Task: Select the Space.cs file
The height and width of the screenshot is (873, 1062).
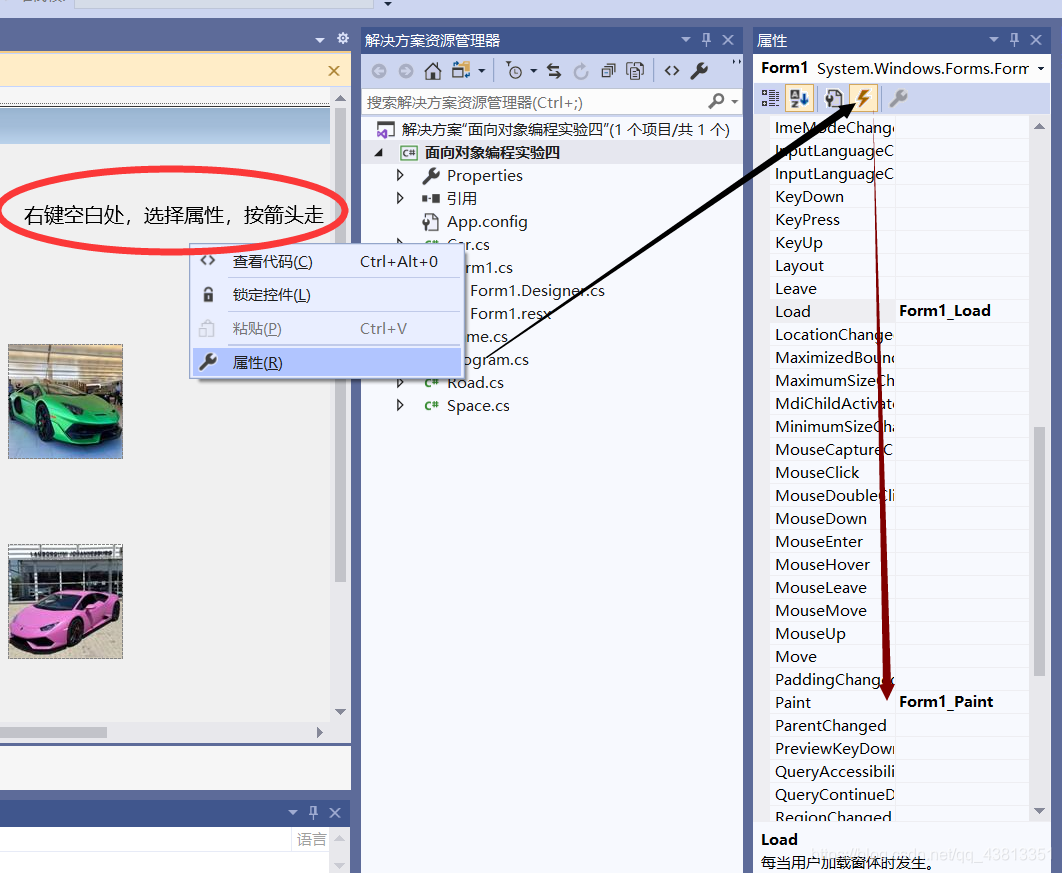Action: pyautogui.click(x=478, y=406)
